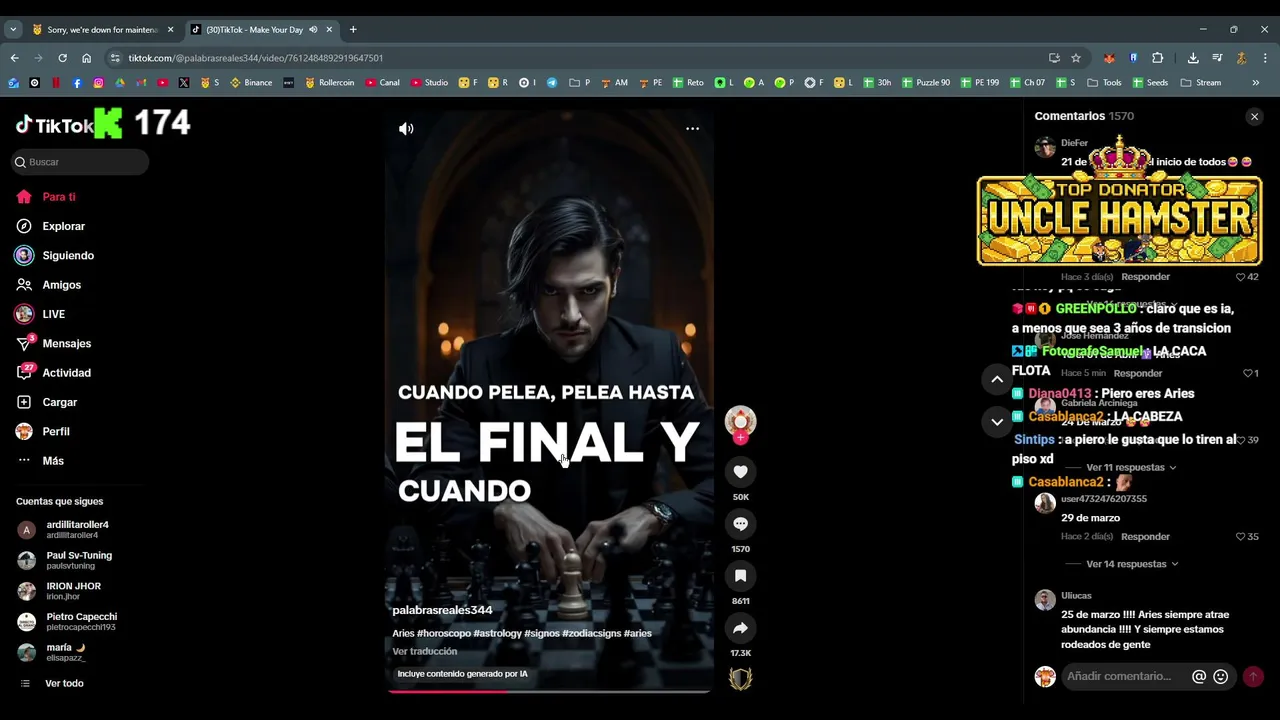Image resolution: width=1280 pixels, height=720 pixels.
Task: Go back in browser history
Action: click(x=14, y=58)
